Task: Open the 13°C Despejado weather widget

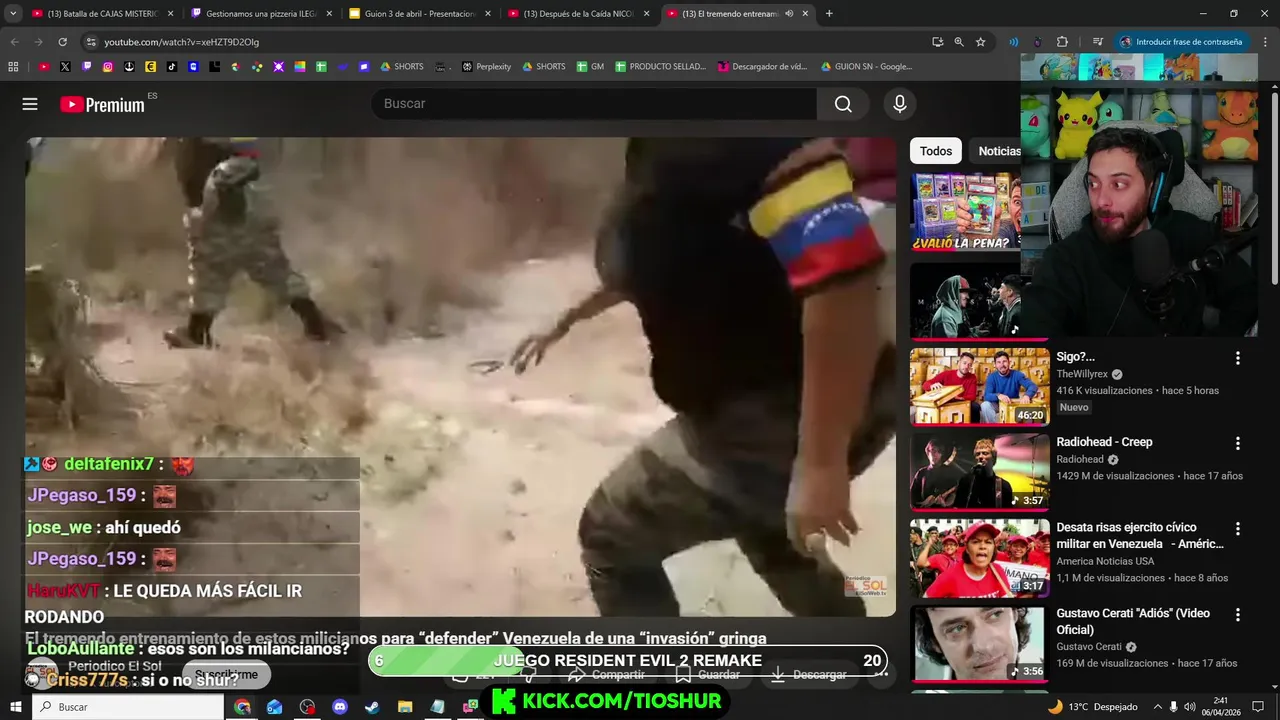Action: tap(1092, 707)
